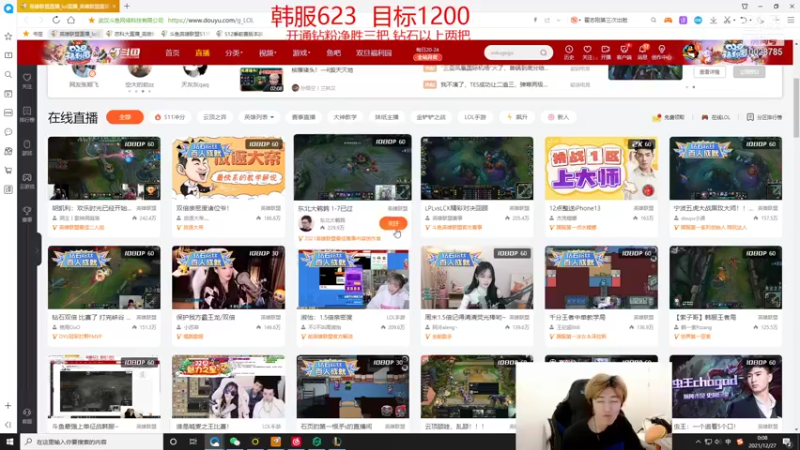Open the 挑战1区上大师 stream thumbnail
Screen dimensions: 800x450
601,168
